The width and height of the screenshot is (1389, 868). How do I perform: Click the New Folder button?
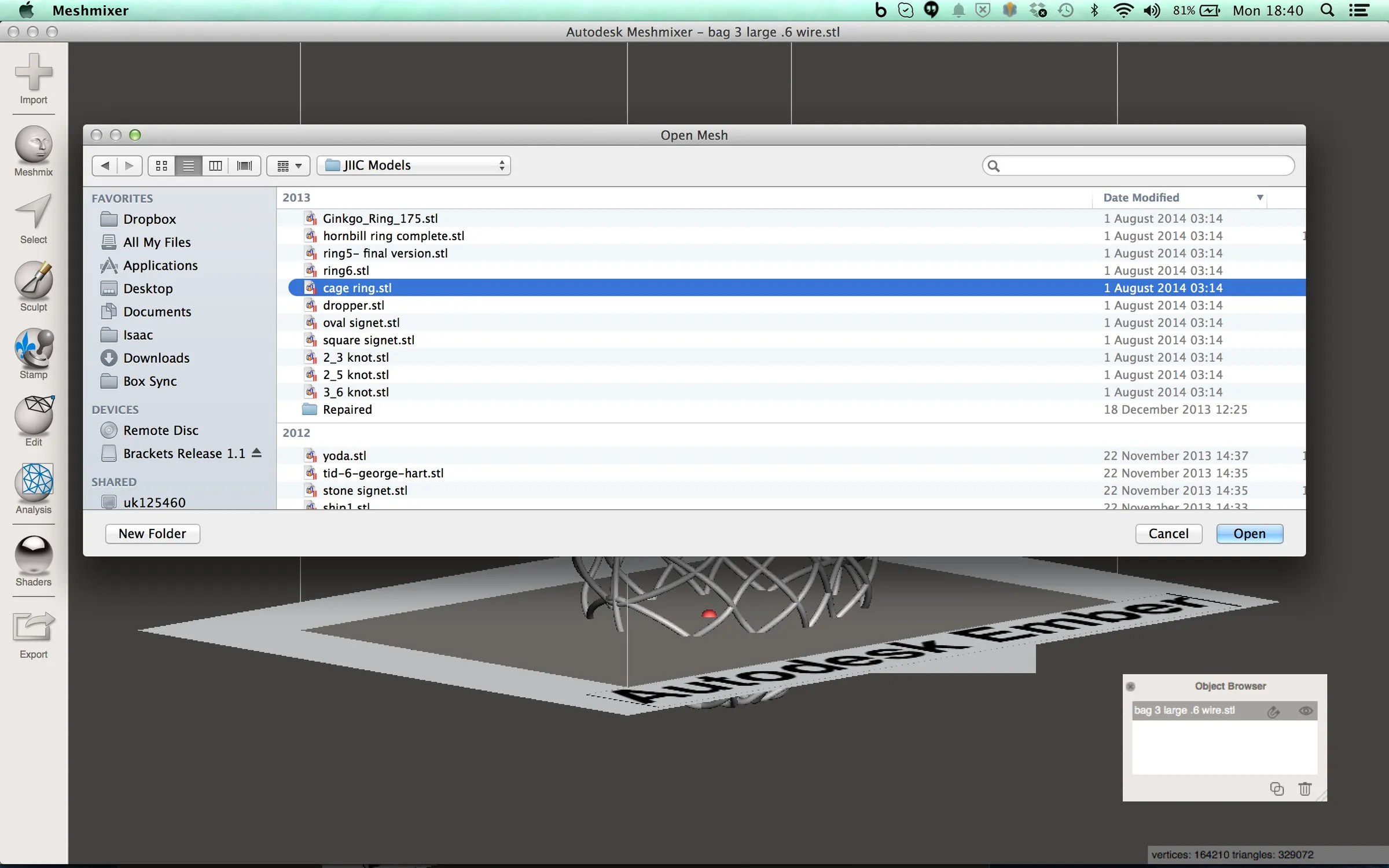[152, 534]
